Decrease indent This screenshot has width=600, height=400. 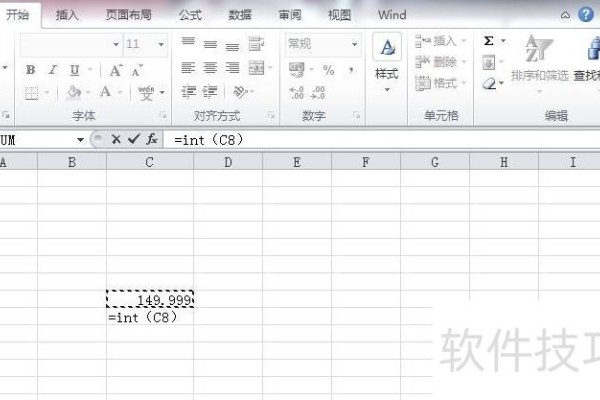188,92
